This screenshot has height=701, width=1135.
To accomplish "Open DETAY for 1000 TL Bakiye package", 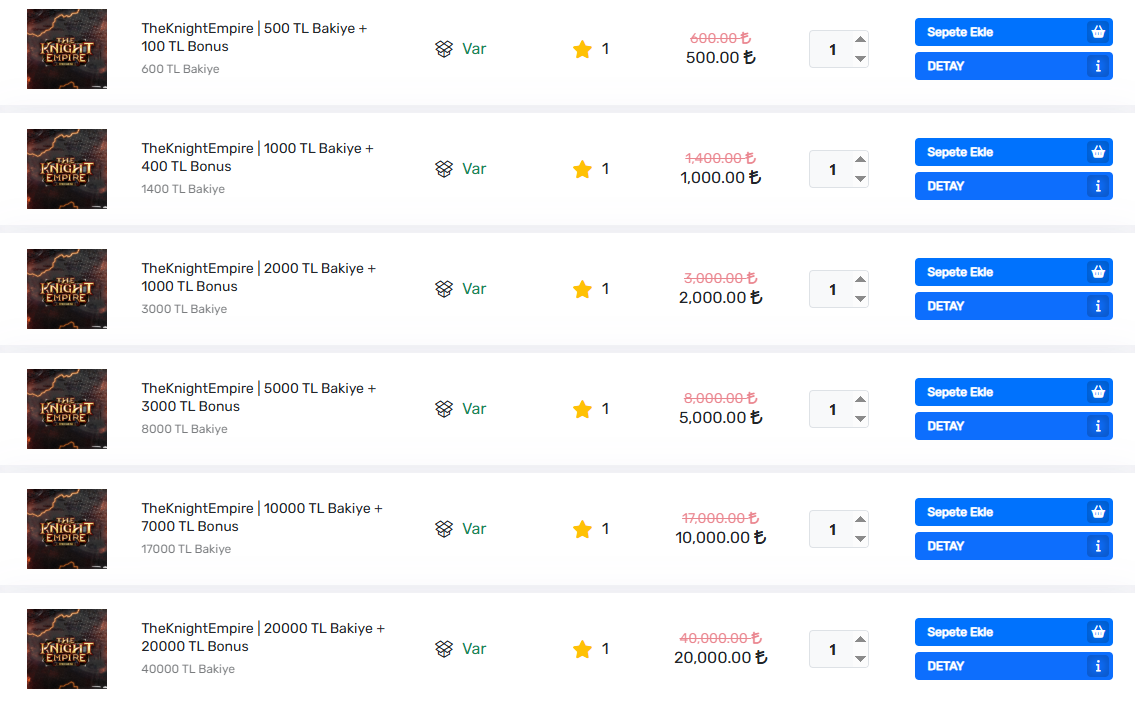I will pos(1013,186).
